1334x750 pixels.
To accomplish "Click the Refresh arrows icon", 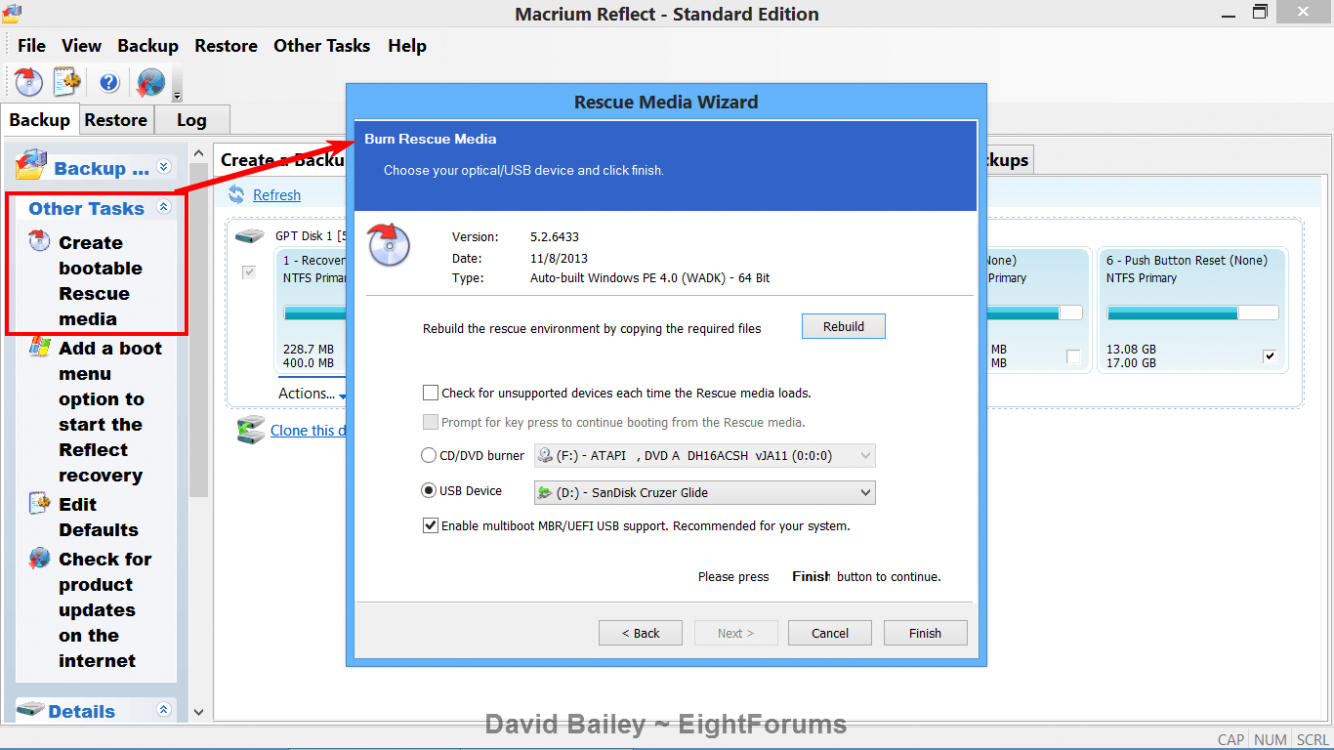I will point(237,194).
